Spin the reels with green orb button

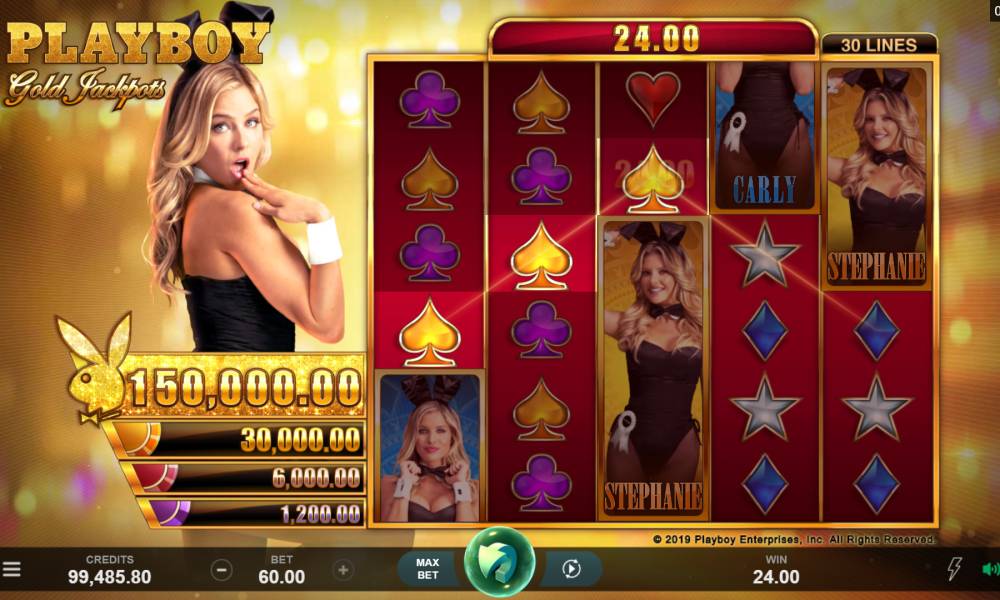coord(499,563)
